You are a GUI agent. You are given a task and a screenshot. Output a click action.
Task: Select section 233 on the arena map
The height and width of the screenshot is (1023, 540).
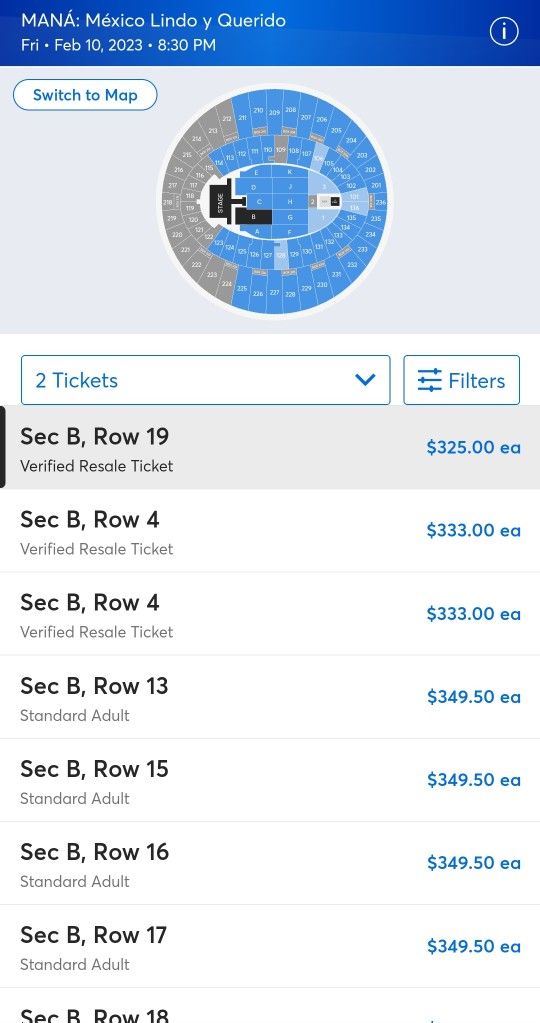point(363,249)
